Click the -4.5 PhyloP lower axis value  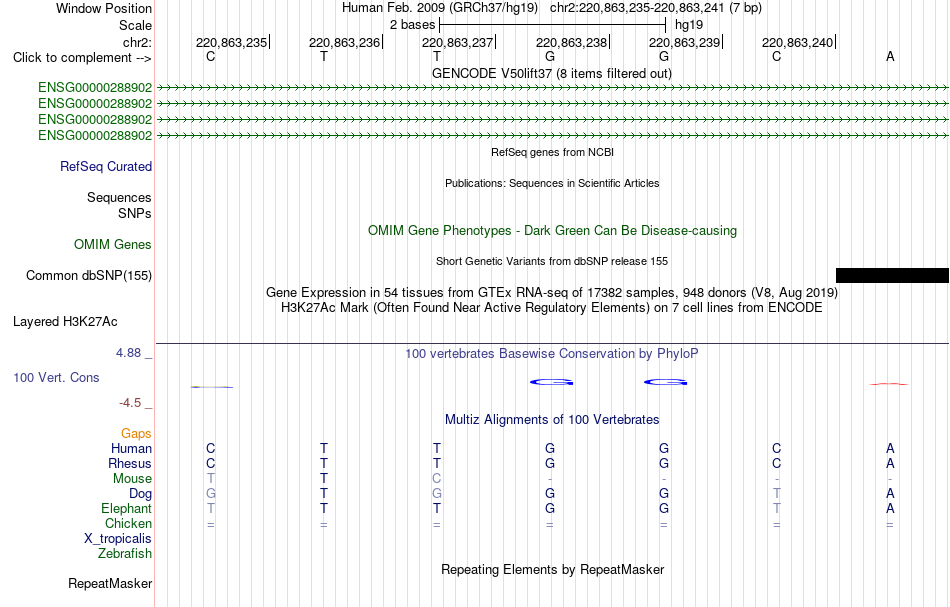coord(130,403)
